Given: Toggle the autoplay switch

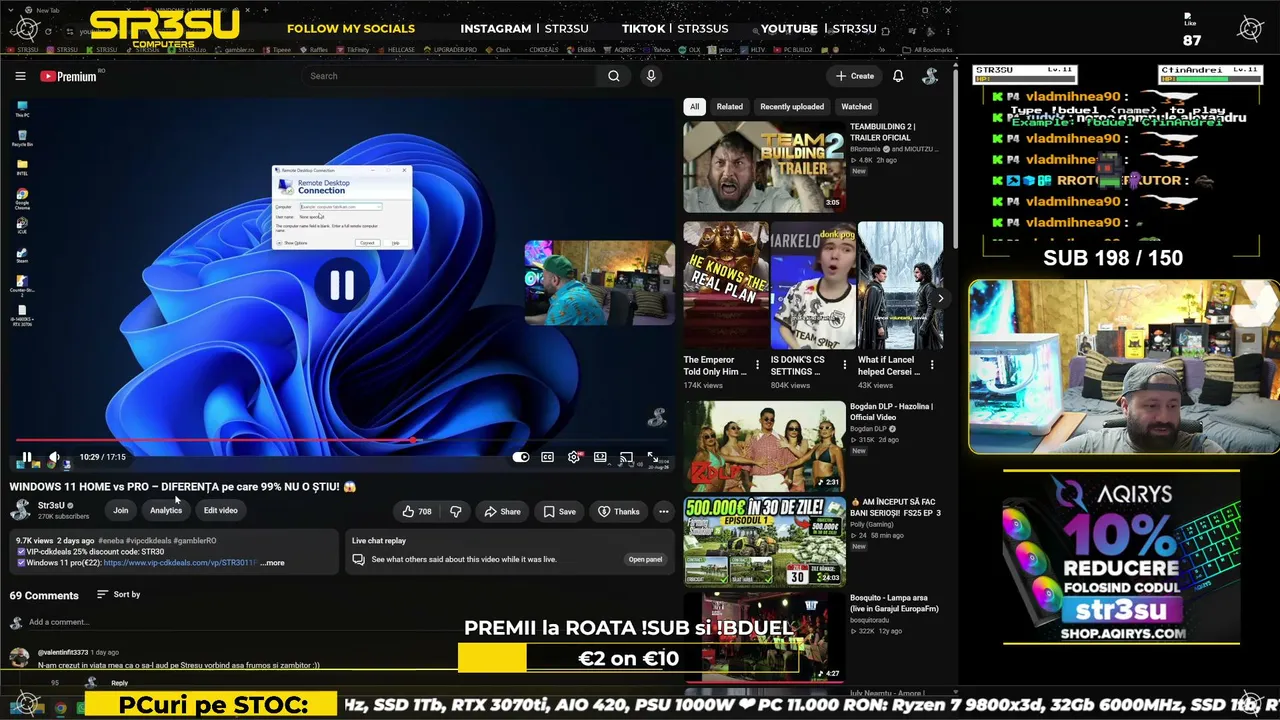Looking at the screenshot, I should [521, 457].
